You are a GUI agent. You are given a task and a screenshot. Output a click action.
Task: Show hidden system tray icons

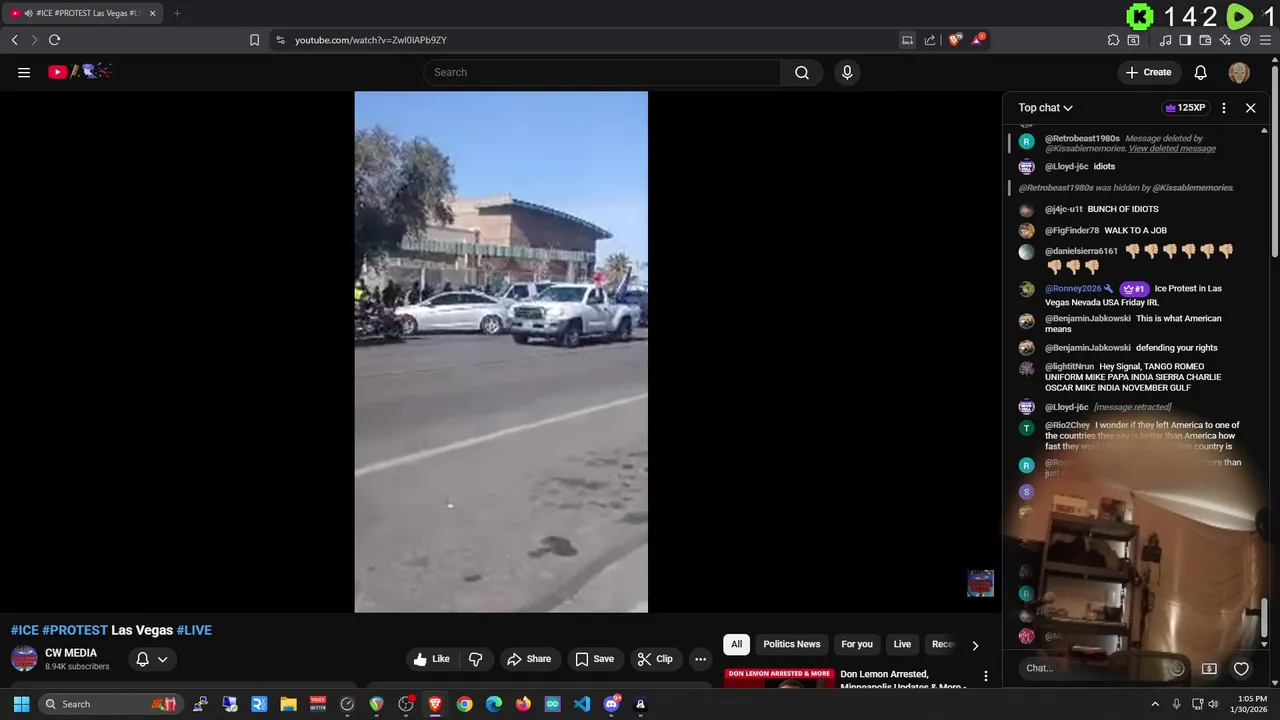[x=1155, y=704]
